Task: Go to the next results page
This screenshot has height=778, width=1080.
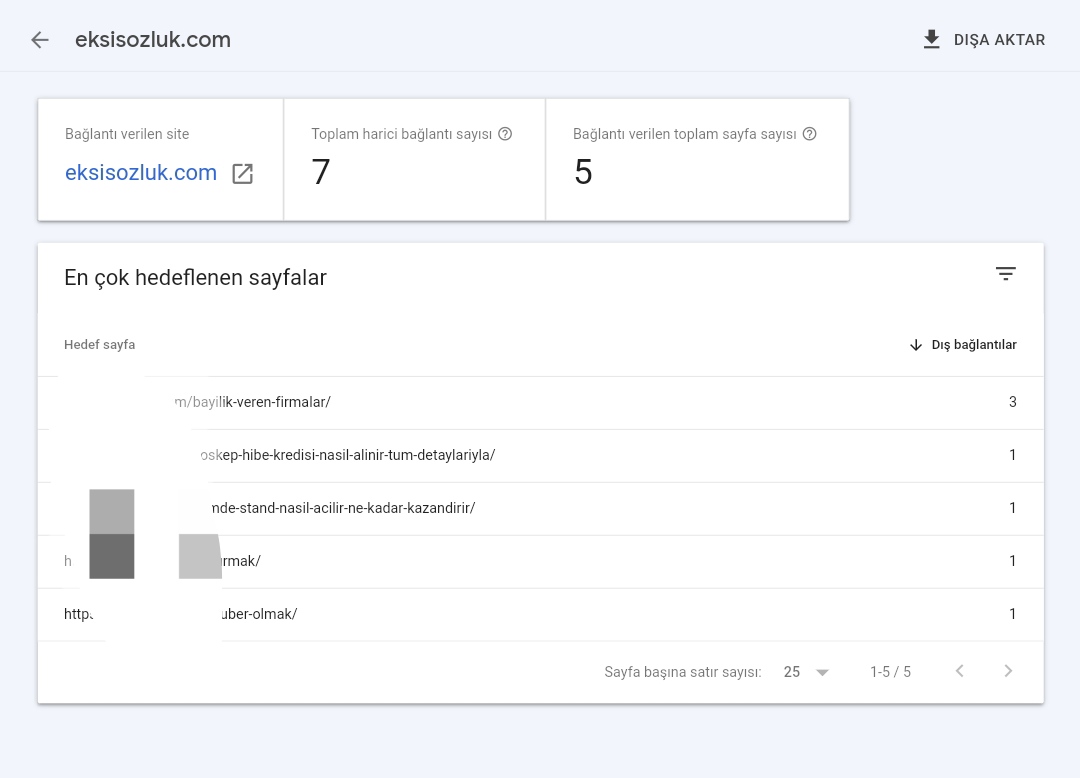Action: coord(1008,671)
